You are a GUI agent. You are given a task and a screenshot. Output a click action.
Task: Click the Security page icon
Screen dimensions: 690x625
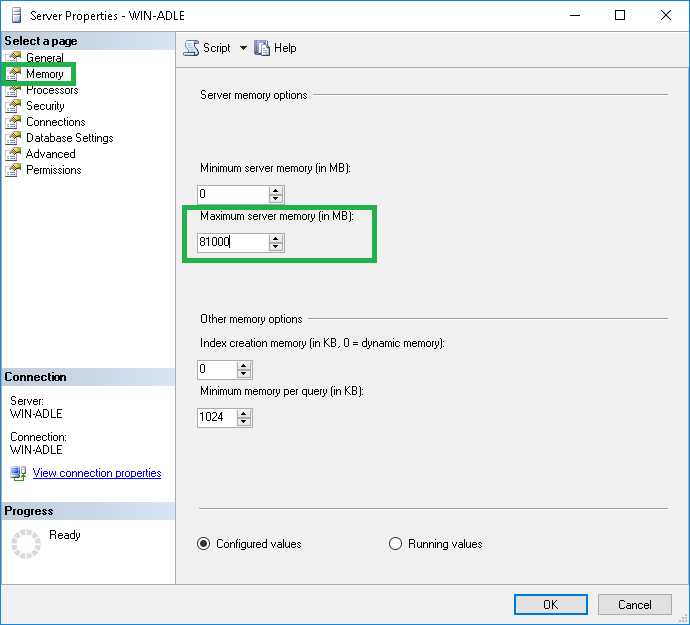pos(13,106)
